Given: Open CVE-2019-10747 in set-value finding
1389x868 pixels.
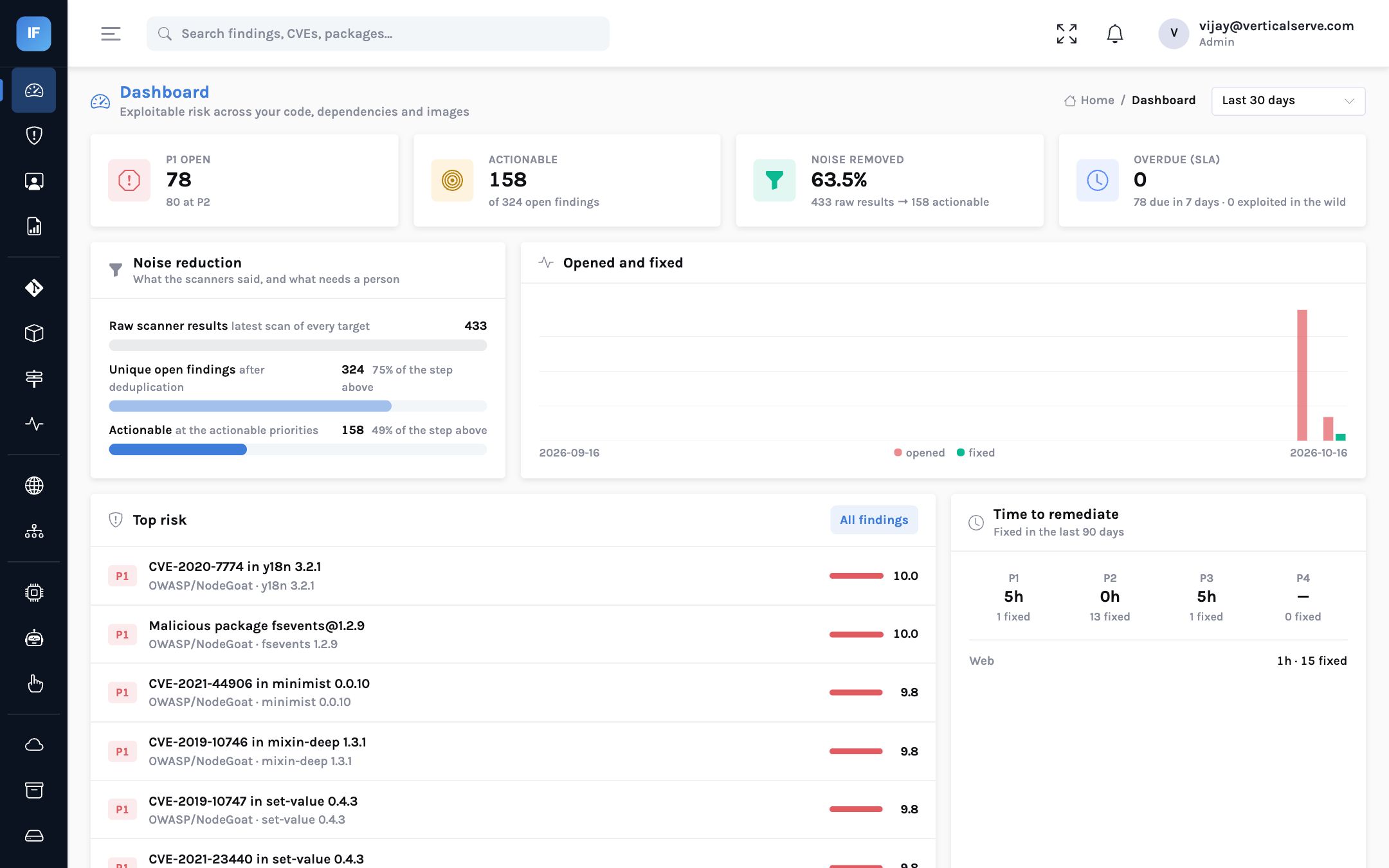Looking at the screenshot, I should (x=513, y=810).
